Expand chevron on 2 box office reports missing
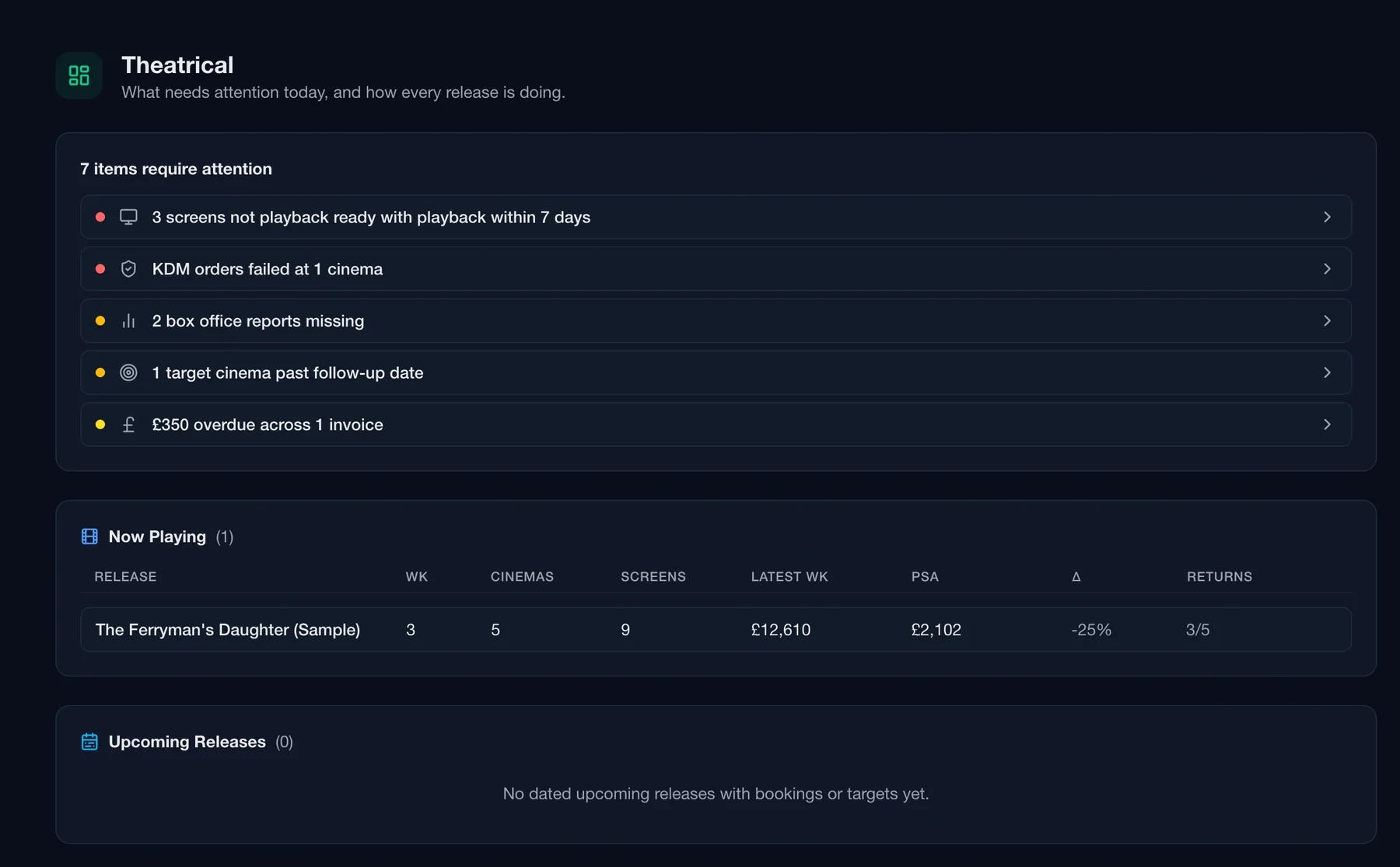Viewport: 1400px width, 867px height. 1327,320
